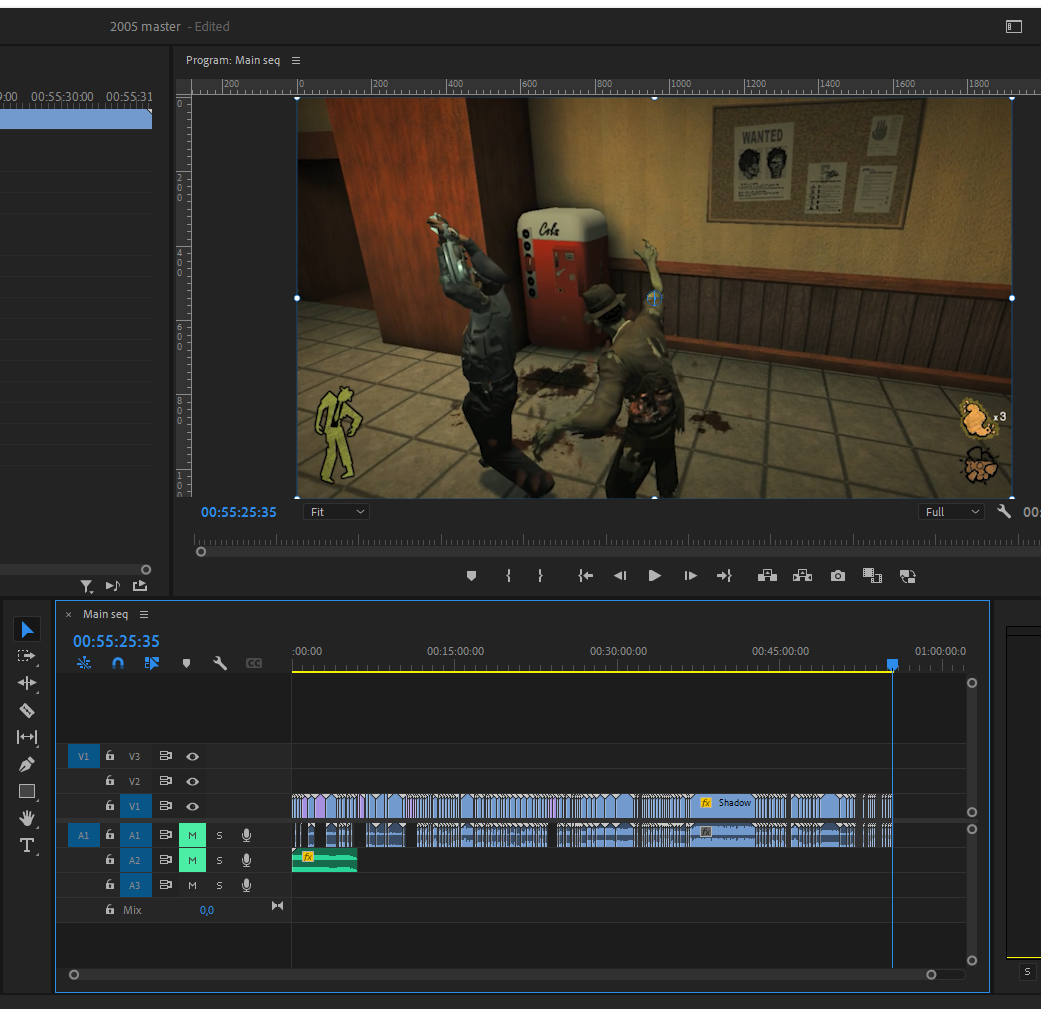Export frame with camera icon

[x=838, y=576]
